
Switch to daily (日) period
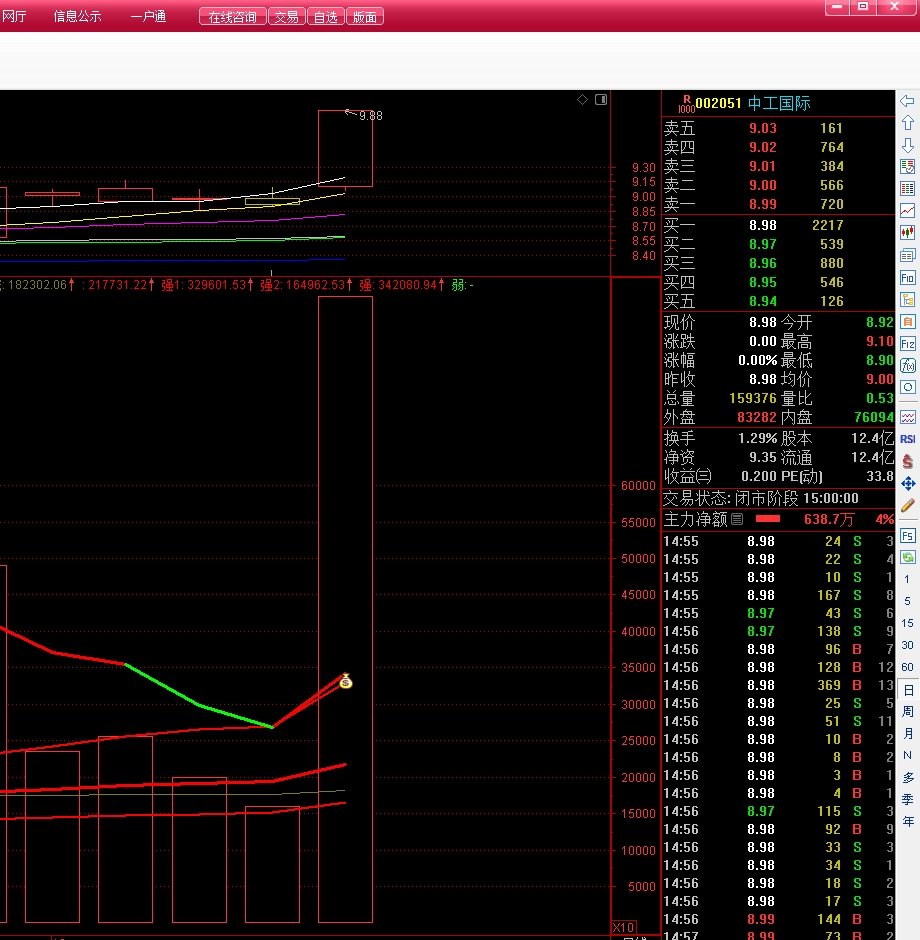(x=908, y=690)
